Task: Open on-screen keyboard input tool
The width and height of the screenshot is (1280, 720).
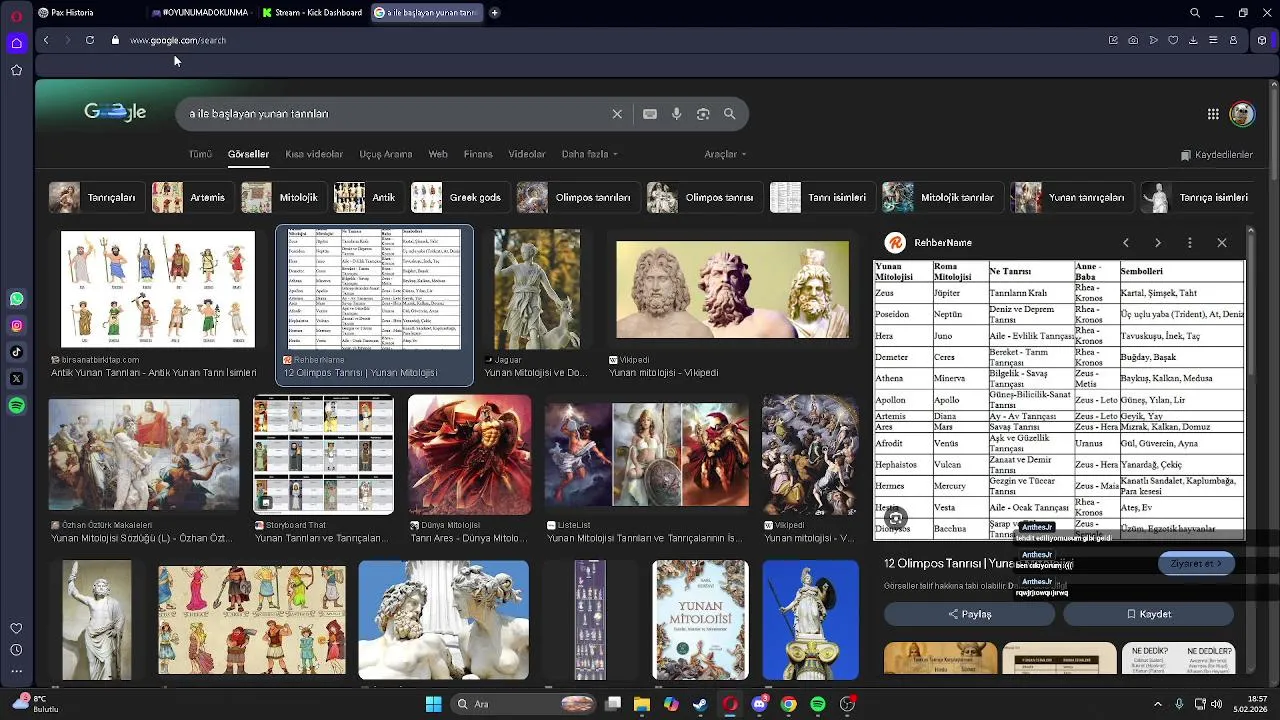Action: pos(650,114)
